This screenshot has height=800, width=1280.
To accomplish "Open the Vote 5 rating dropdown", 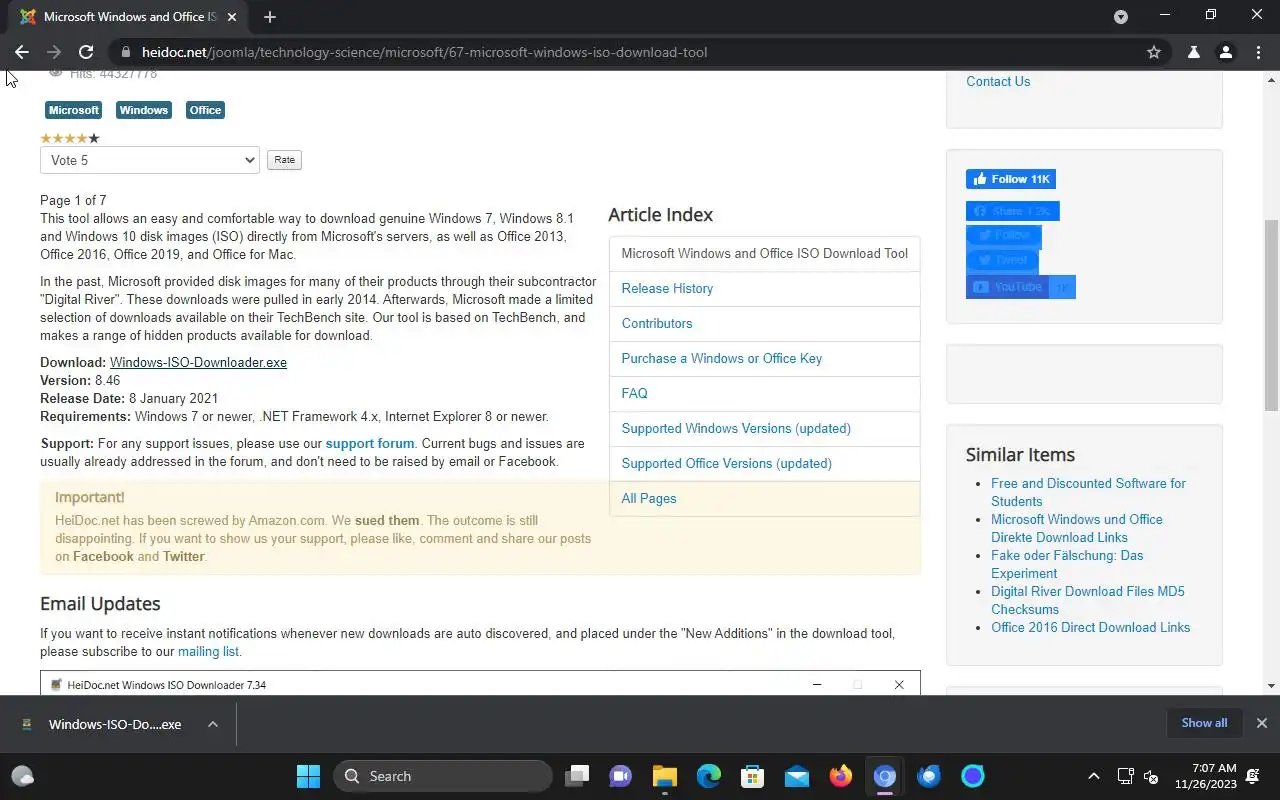I will (150, 160).
